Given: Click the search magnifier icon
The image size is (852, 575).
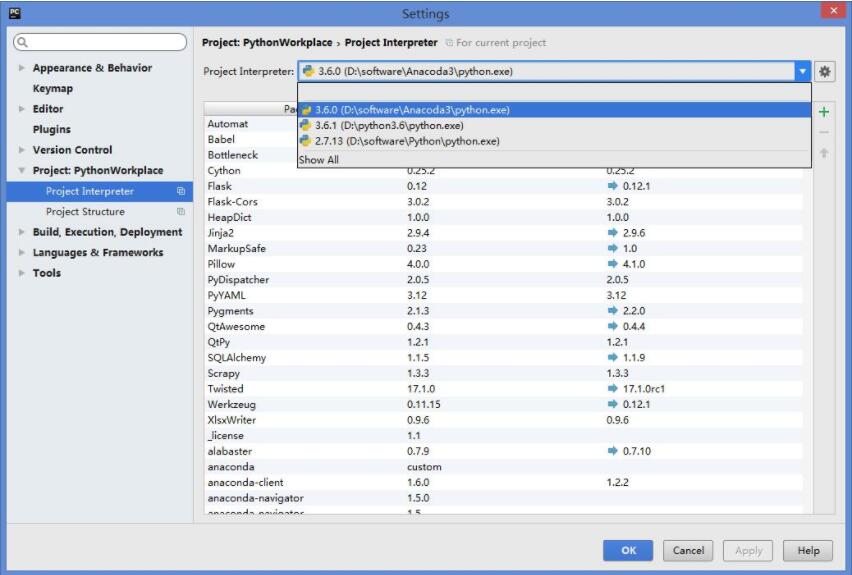Looking at the screenshot, I should point(22,42).
